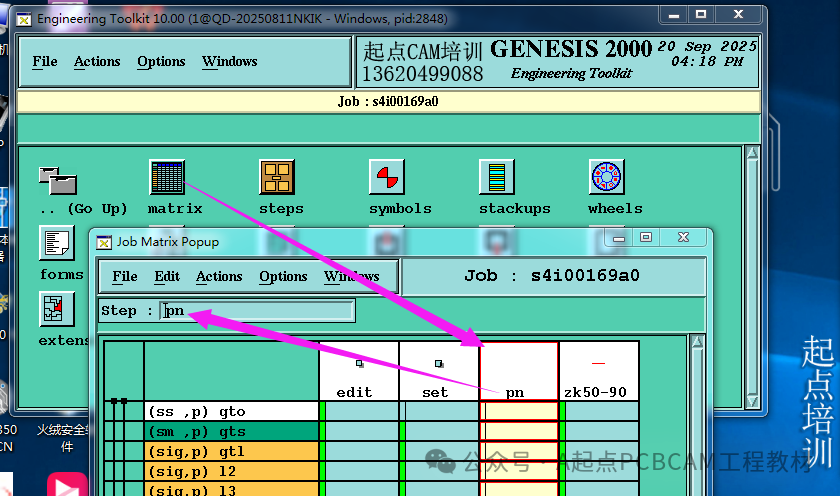Close the Engineering Toolkit window

(x=738, y=15)
